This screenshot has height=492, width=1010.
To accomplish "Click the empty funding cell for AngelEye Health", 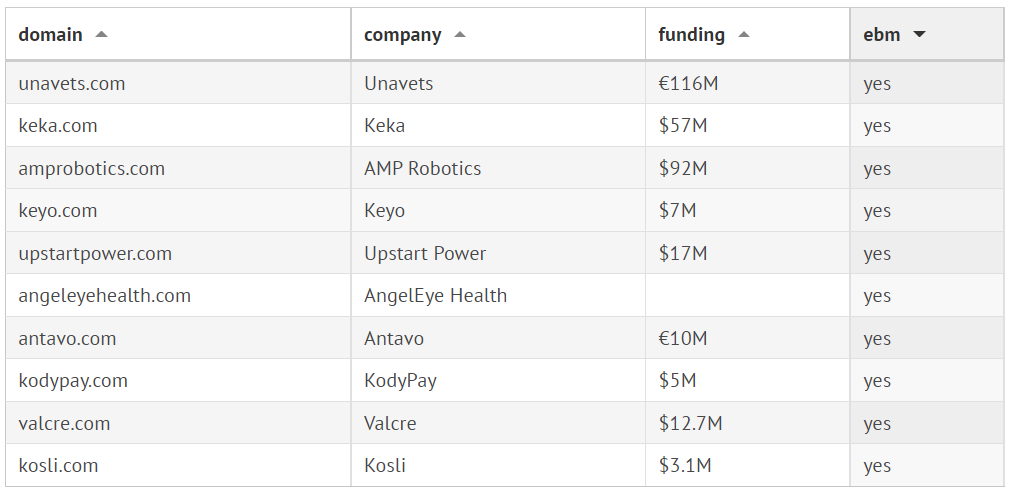I will 747,296.
